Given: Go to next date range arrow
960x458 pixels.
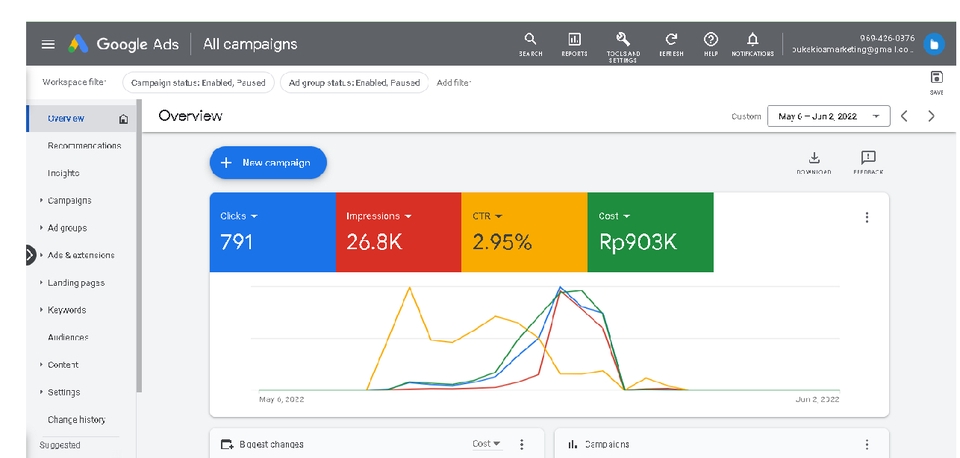Looking at the screenshot, I should click(931, 116).
